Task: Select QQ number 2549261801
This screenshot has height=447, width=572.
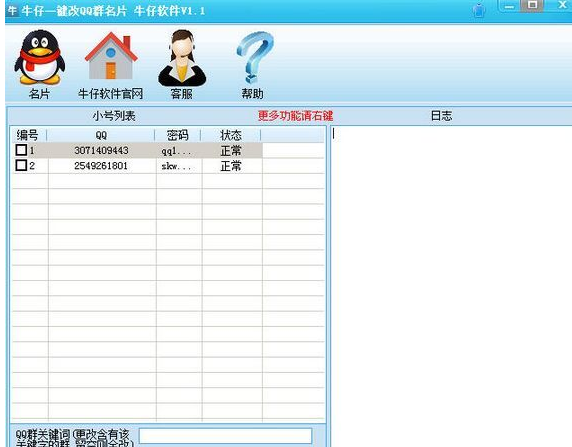Action: point(101,166)
